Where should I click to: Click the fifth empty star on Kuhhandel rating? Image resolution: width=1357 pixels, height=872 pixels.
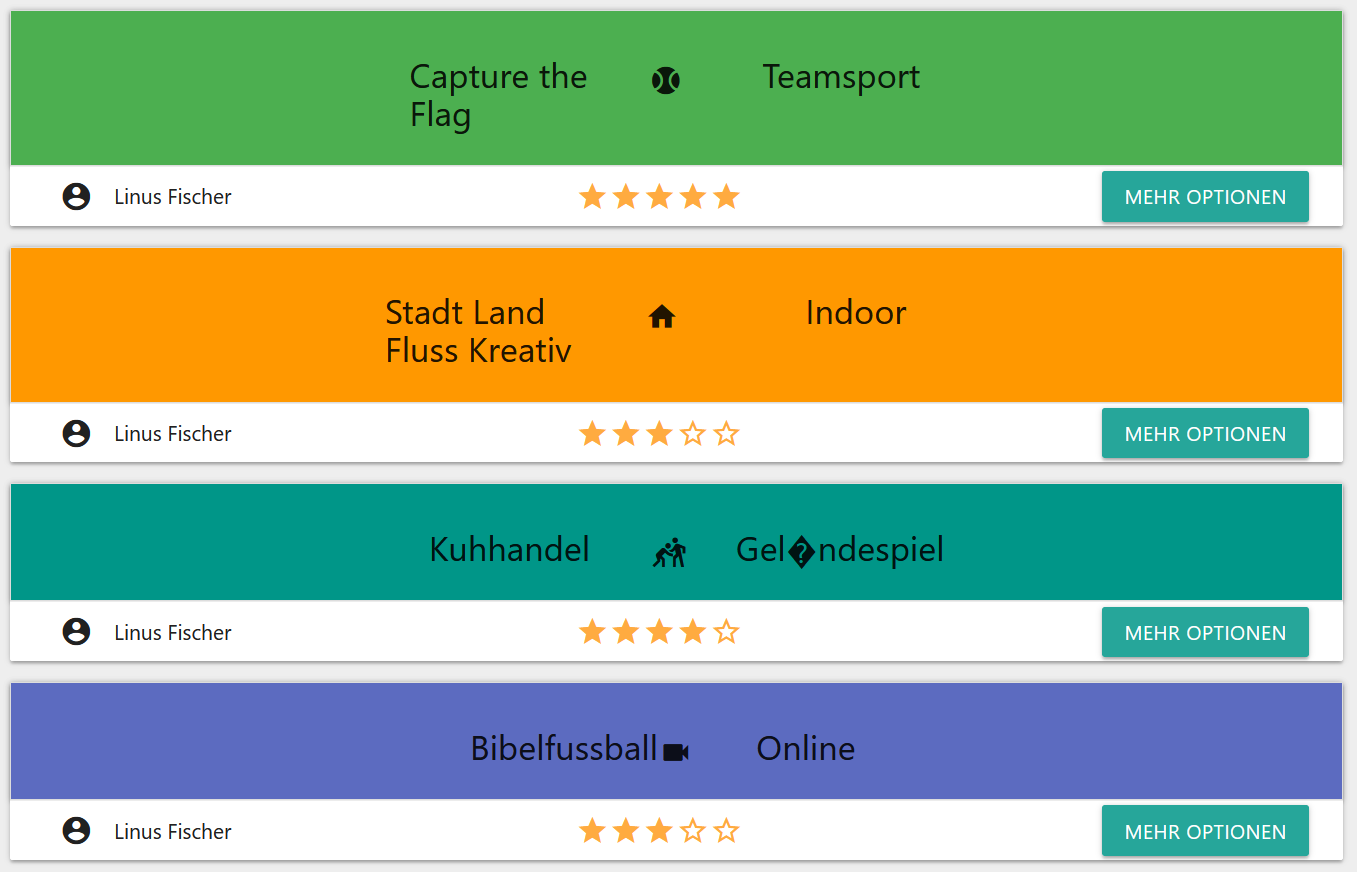pyautogui.click(x=727, y=632)
